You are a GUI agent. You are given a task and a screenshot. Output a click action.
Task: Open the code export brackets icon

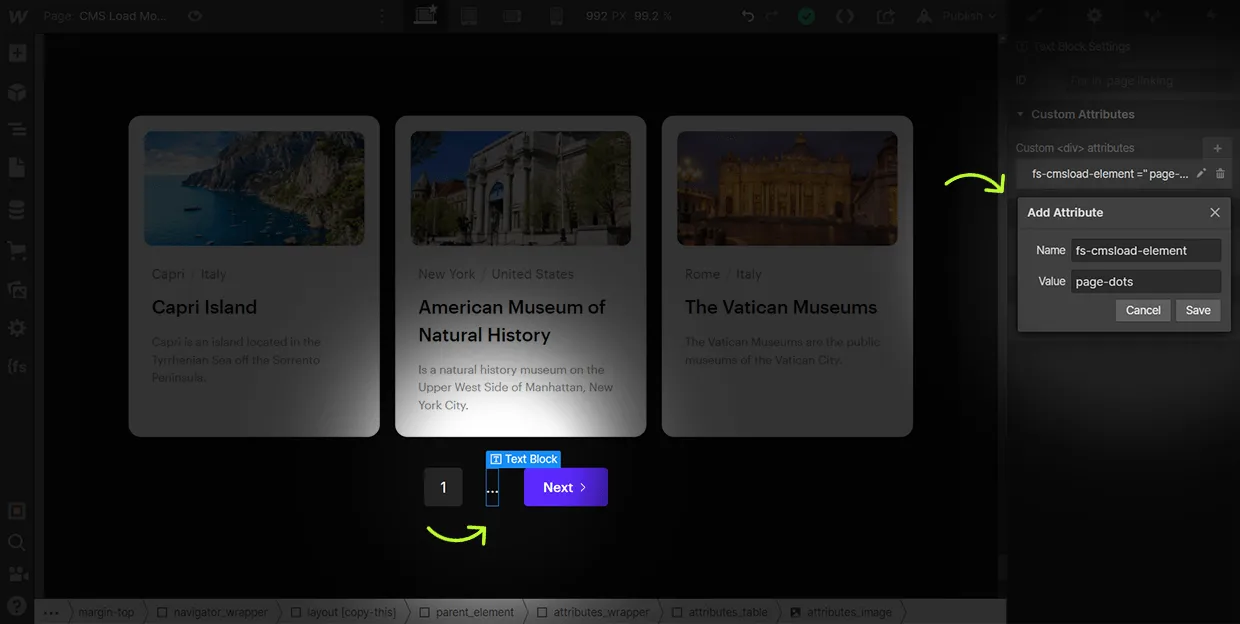click(845, 16)
